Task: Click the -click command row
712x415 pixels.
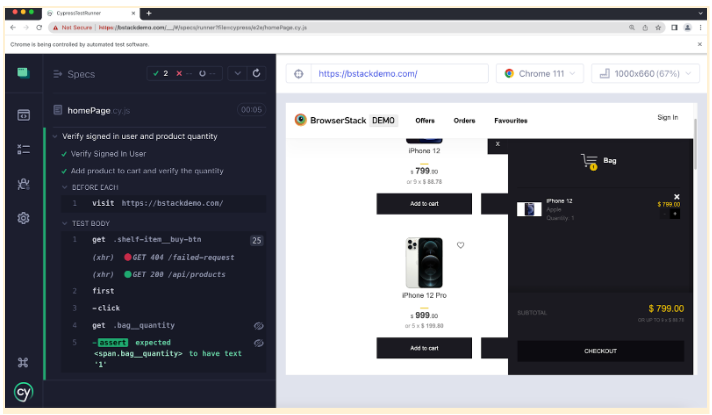Action: 163,308
